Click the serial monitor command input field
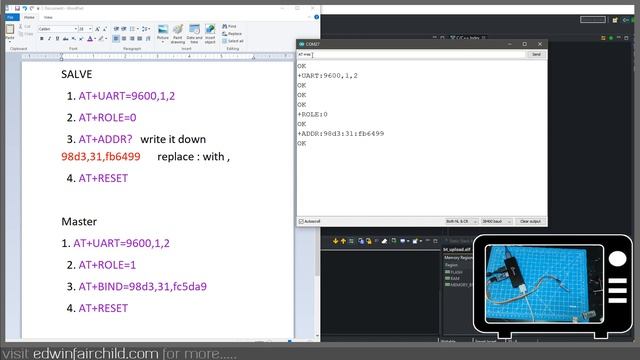The height and width of the screenshot is (360, 640). (x=411, y=54)
